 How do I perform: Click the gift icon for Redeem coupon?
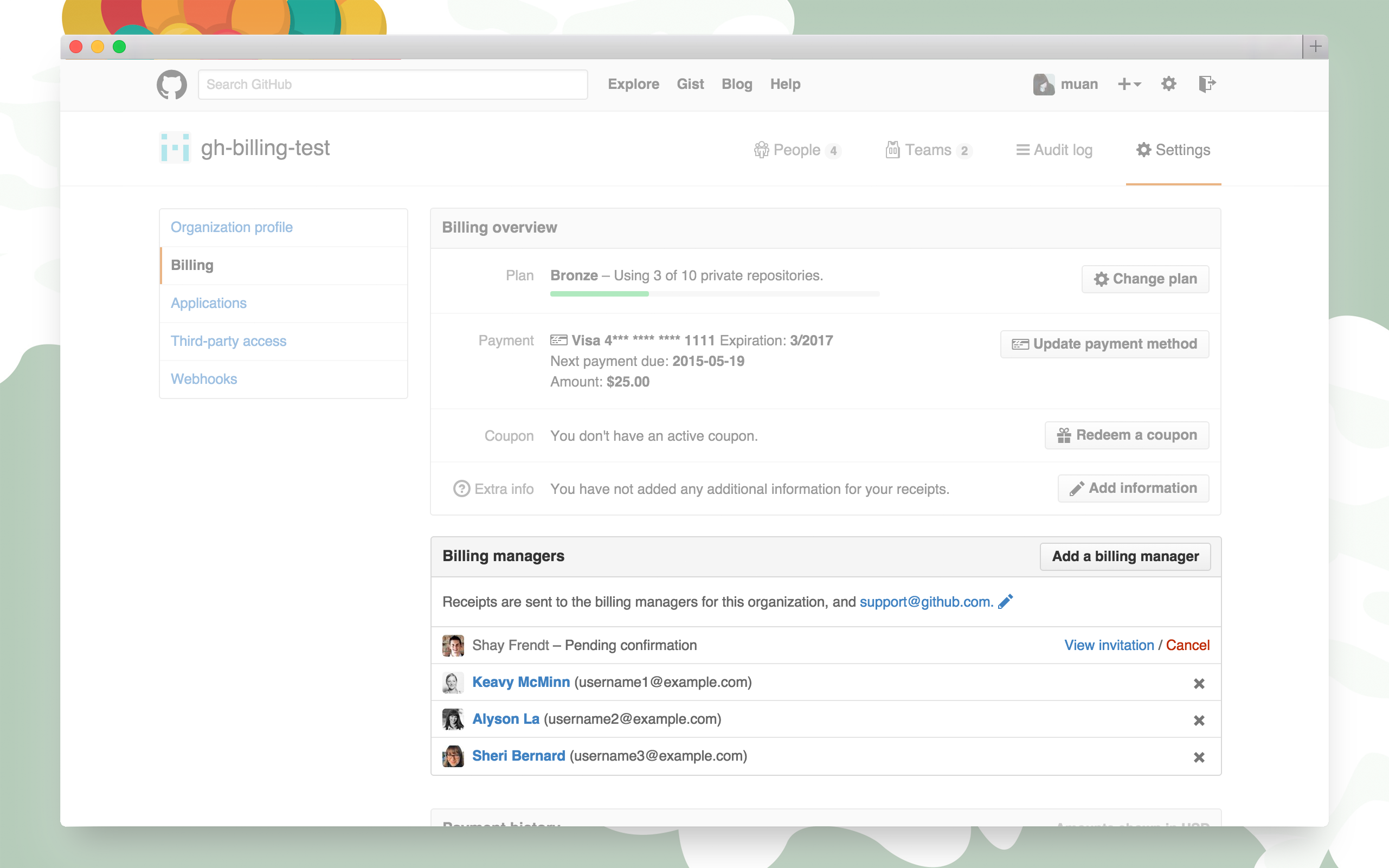click(x=1064, y=435)
